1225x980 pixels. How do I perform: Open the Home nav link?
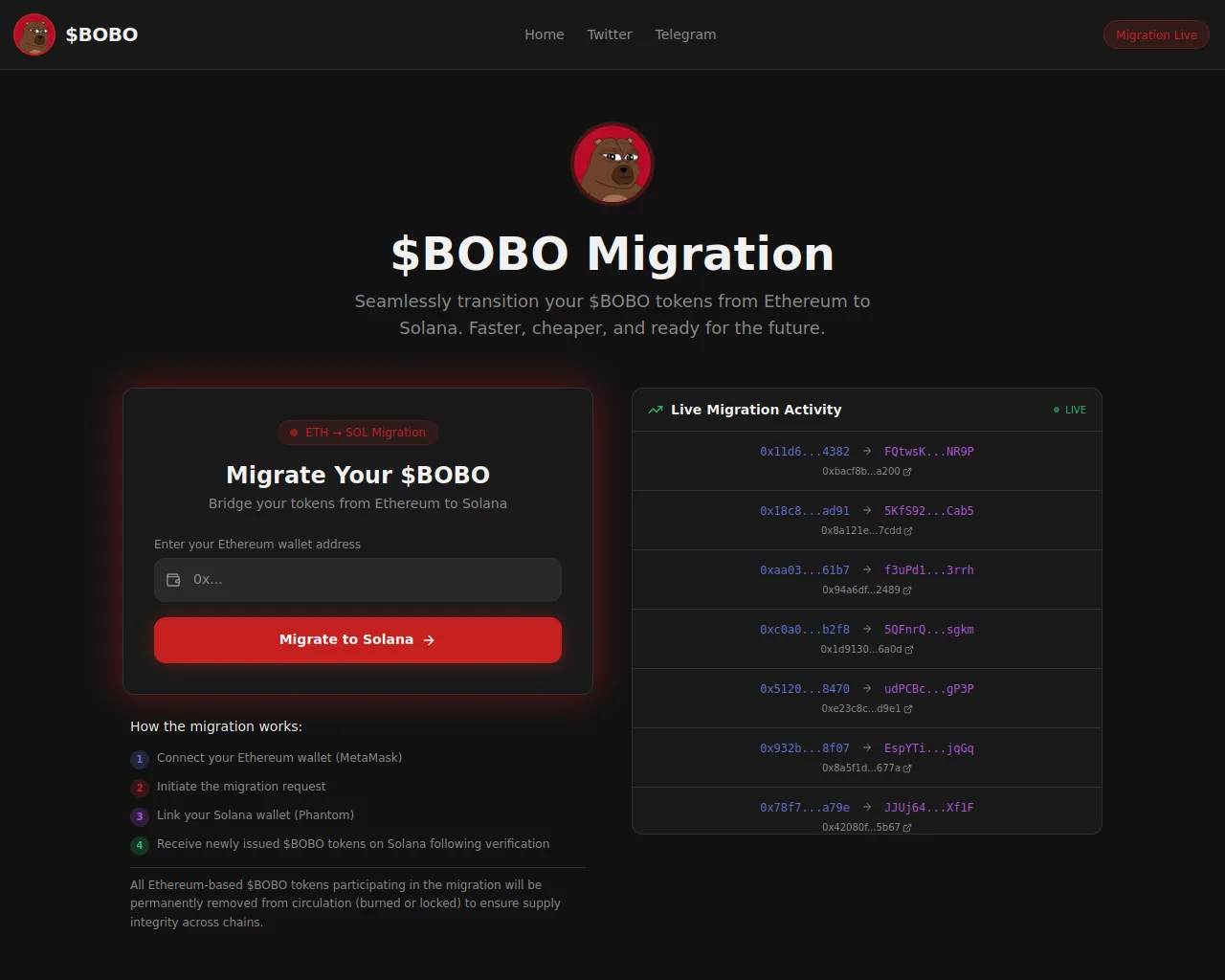pos(545,34)
